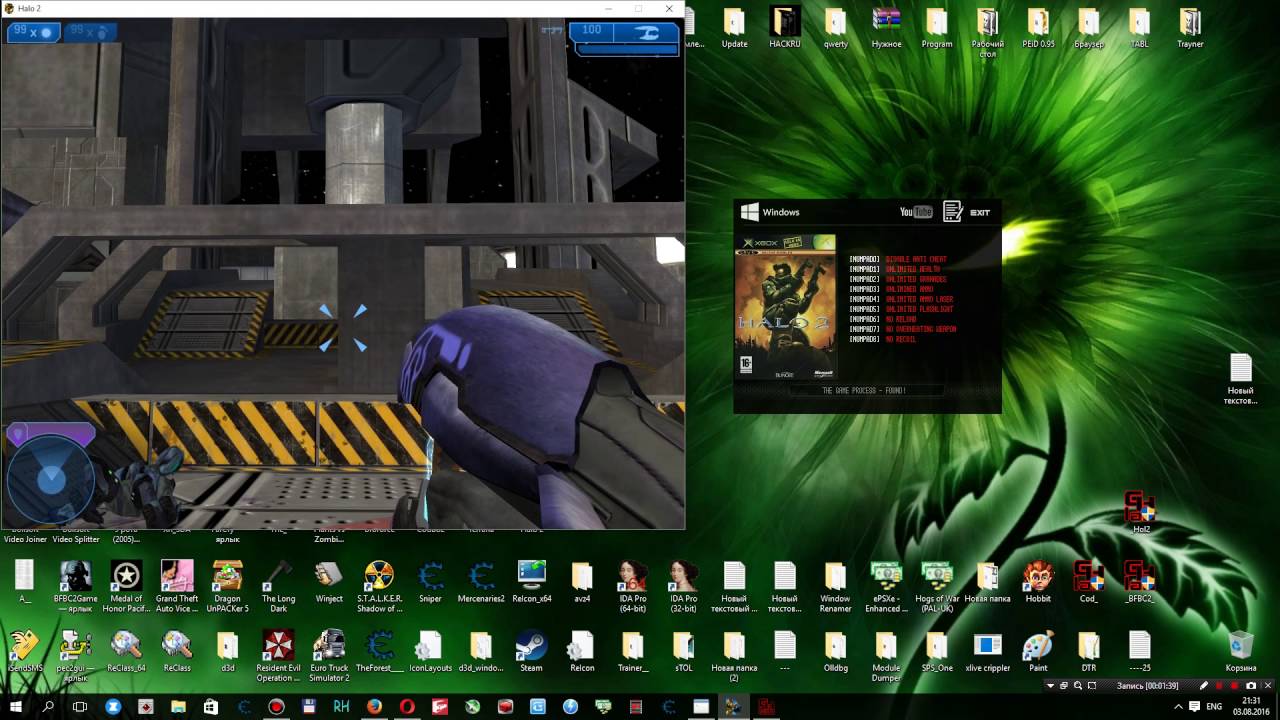
Task: Select the Relcon_x64 desktop icon
Action: point(532,582)
